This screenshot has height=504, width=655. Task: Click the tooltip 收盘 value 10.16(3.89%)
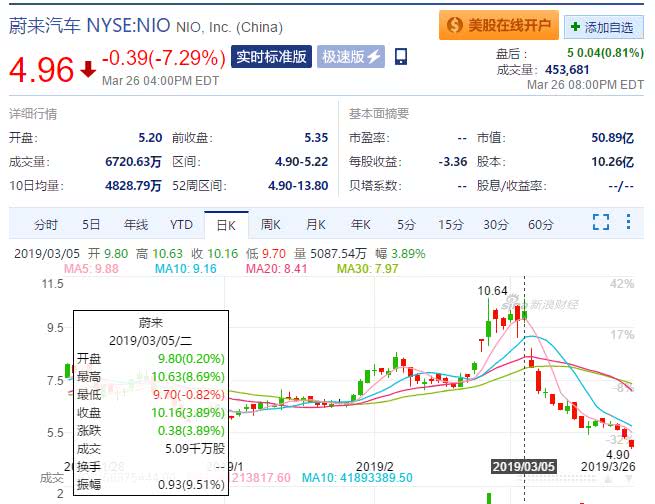(188, 413)
